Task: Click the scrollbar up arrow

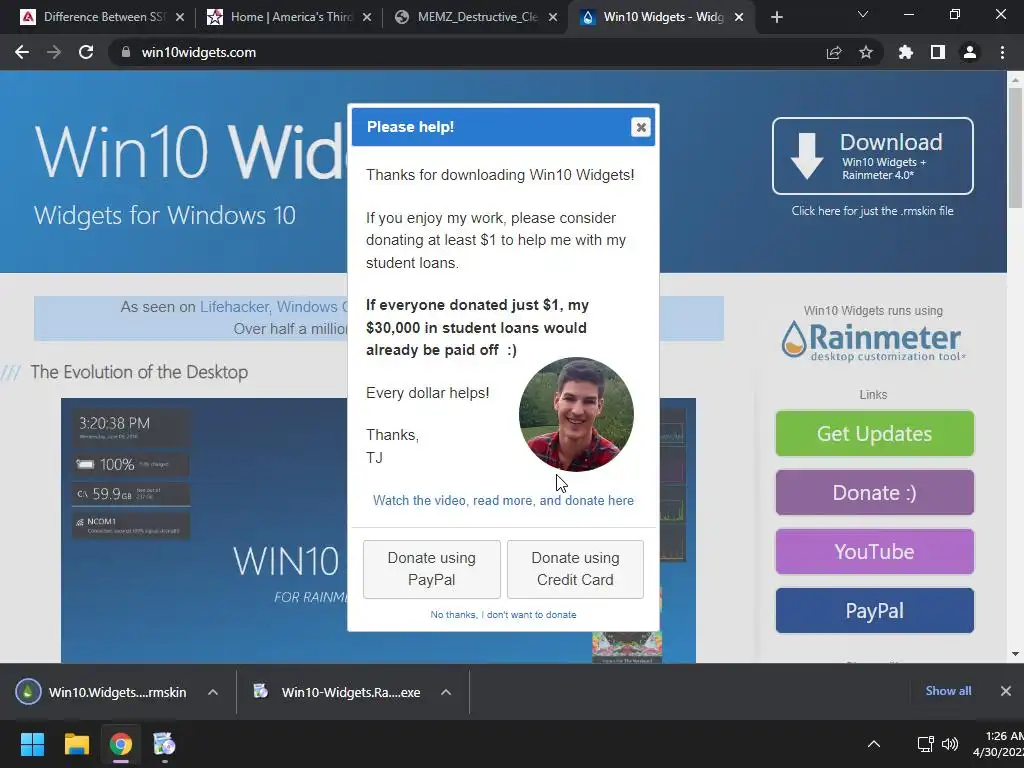Action: pyautogui.click(x=1015, y=80)
